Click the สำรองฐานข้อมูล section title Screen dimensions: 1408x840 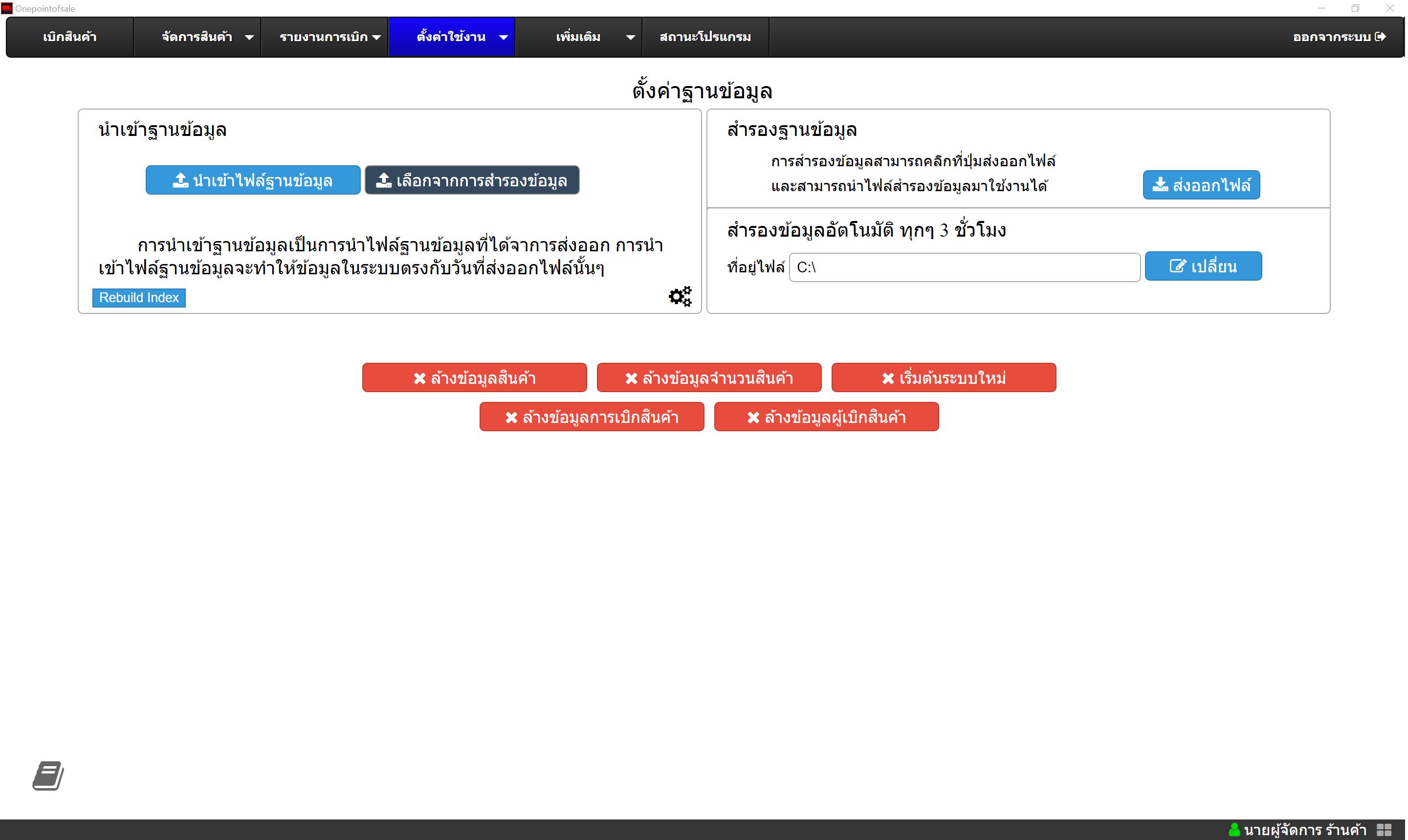tap(792, 130)
